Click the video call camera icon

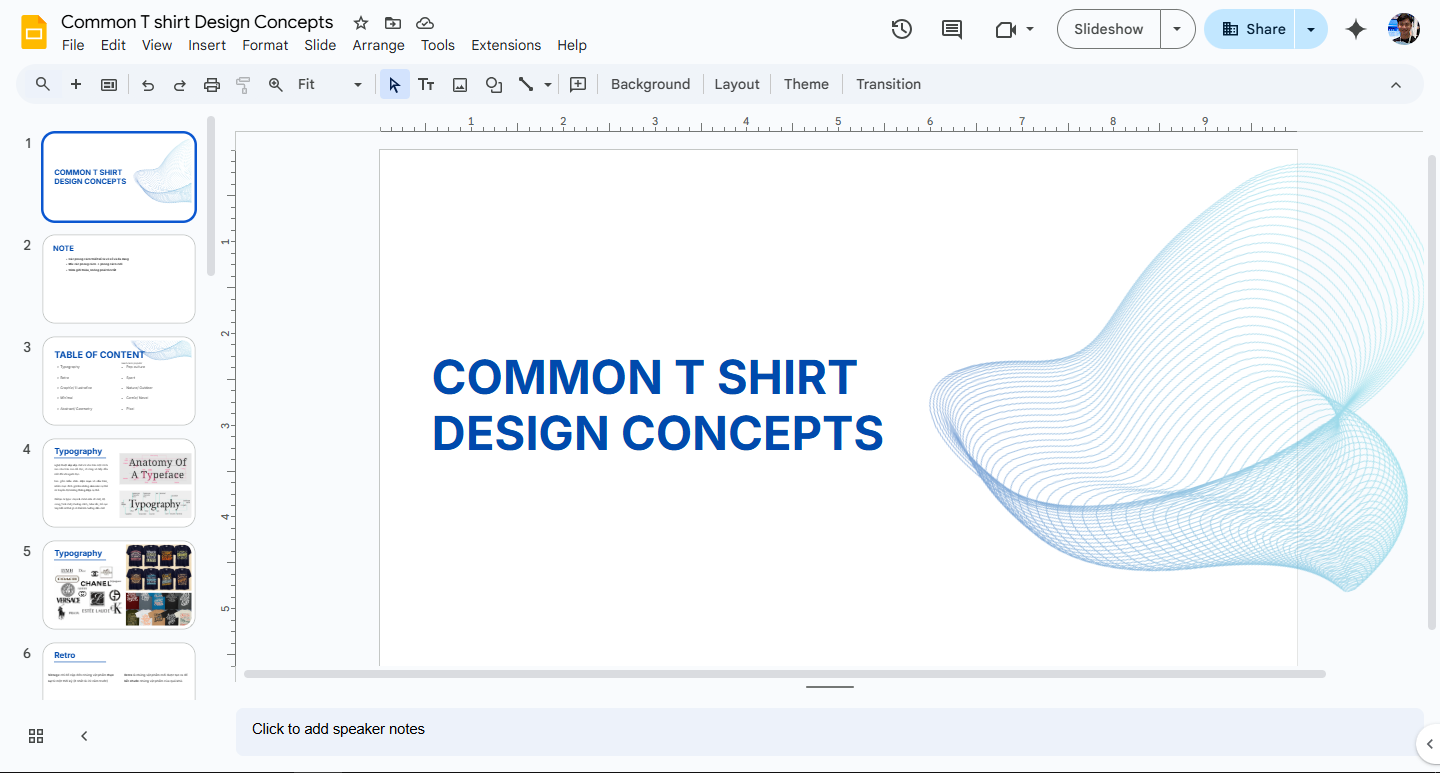click(x=1006, y=30)
